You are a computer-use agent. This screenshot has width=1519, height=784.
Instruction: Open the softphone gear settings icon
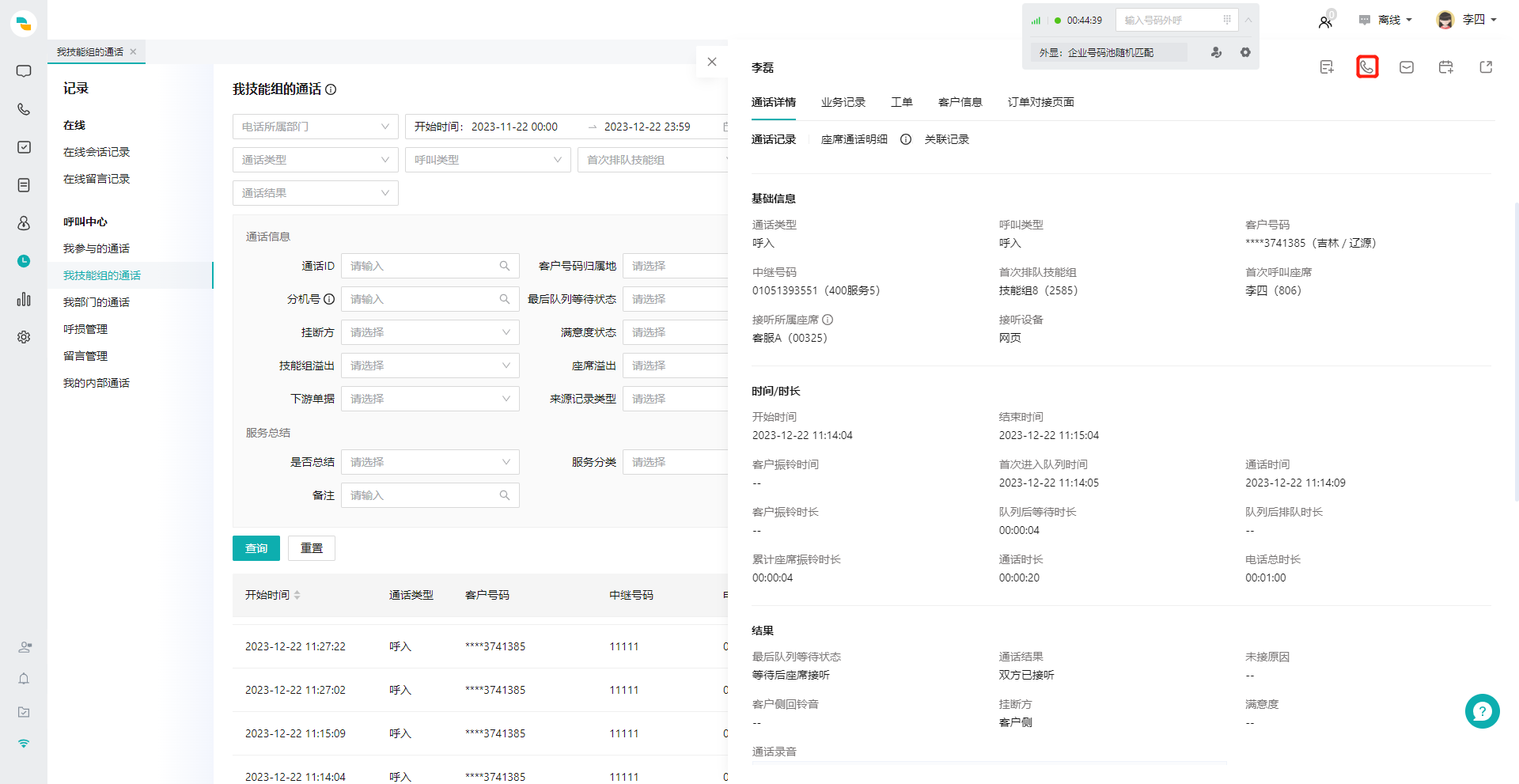point(1245,52)
